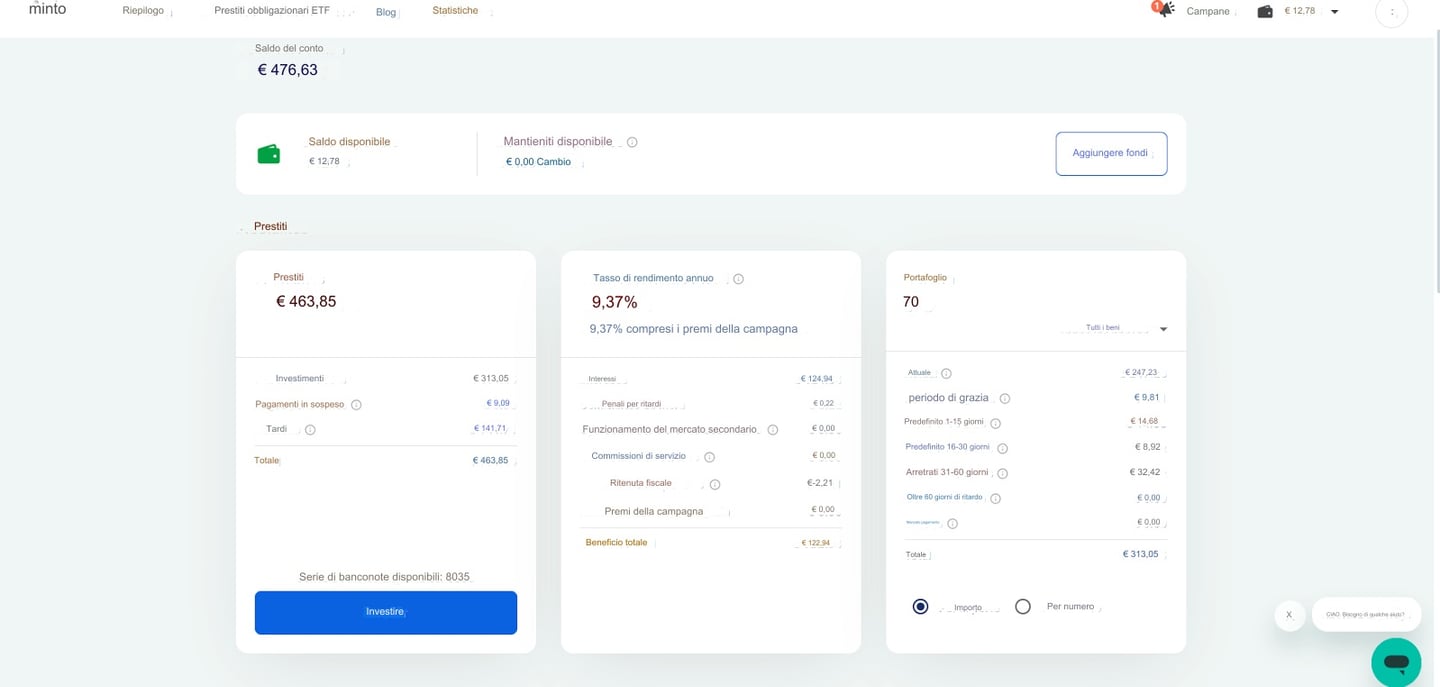Screen dimensions: 1440x687
Task: Select the Per numero radio button
Action: [1022, 607]
